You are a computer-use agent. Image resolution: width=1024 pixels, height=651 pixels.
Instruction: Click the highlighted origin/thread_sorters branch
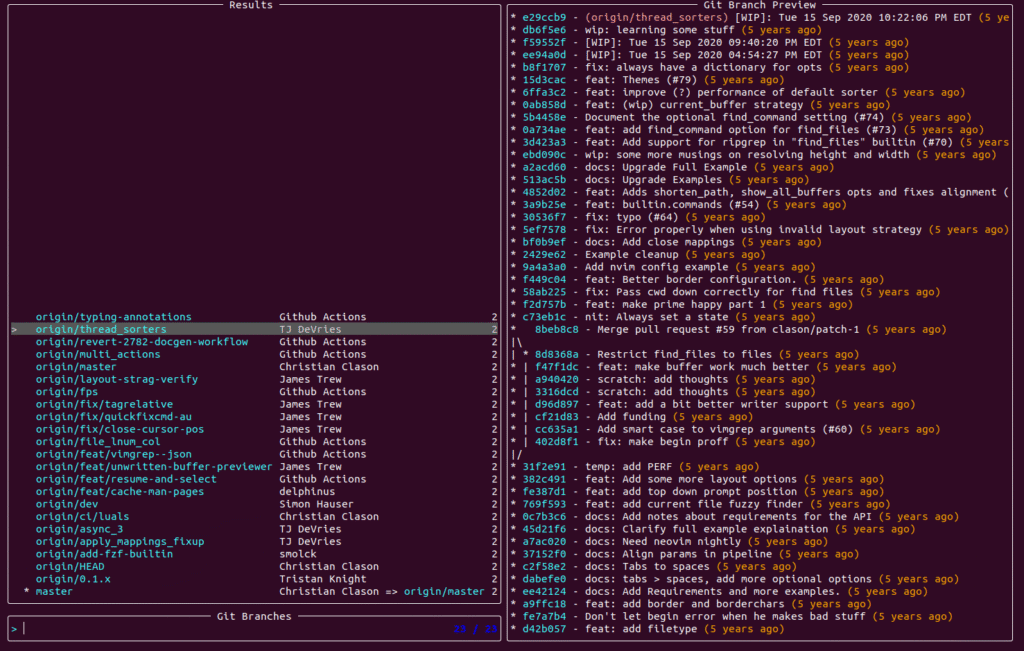click(x=101, y=329)
